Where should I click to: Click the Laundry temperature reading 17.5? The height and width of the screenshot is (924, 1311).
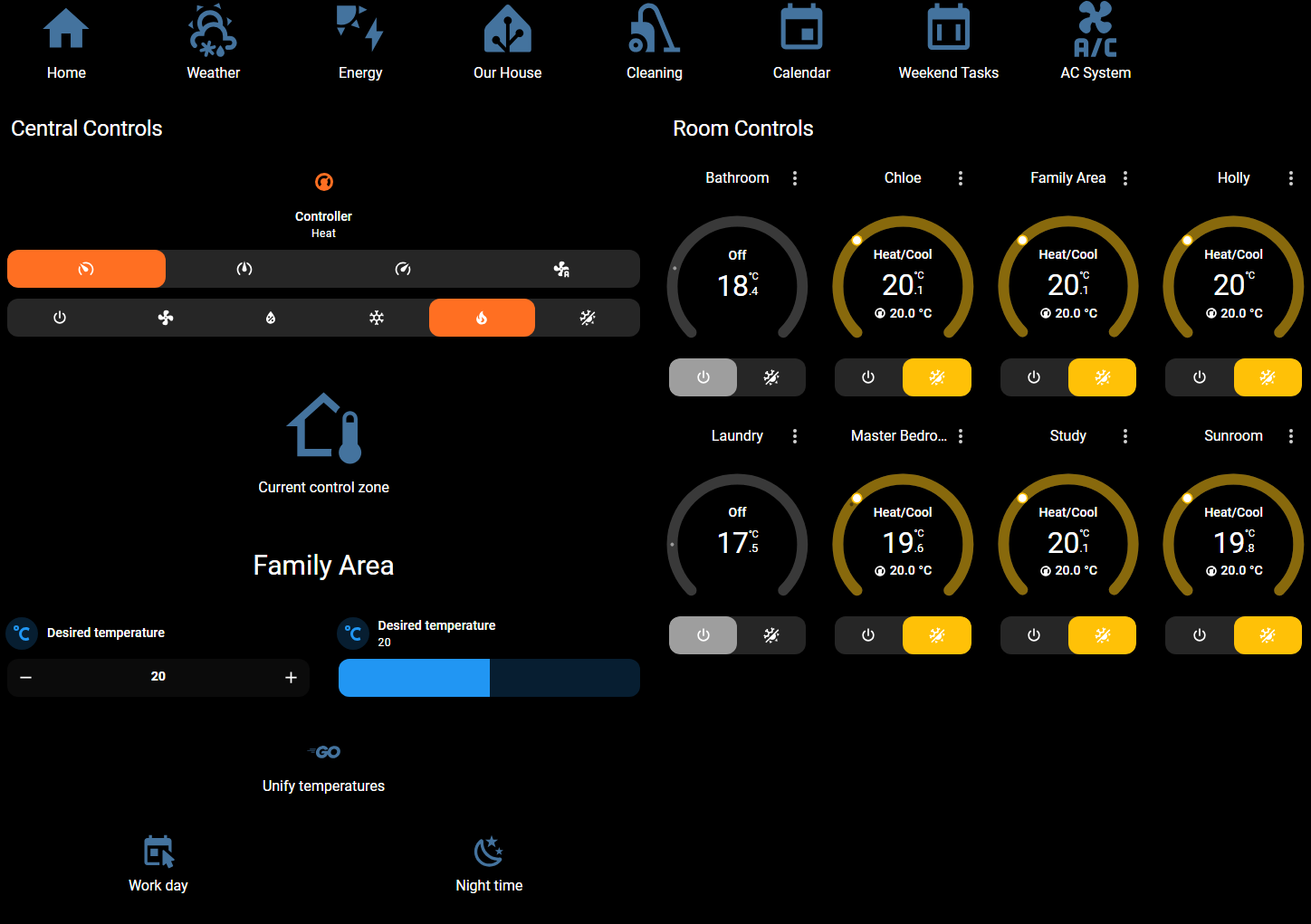[738, 542]
